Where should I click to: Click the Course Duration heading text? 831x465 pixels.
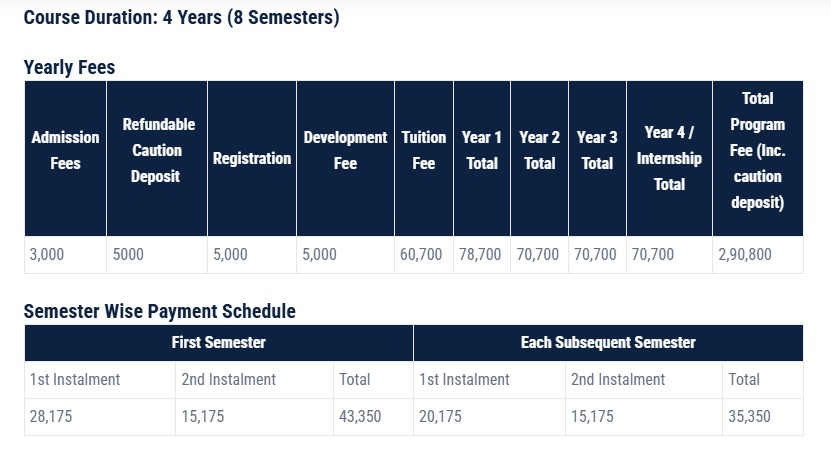pyautogui.click(x=181, y=19)
